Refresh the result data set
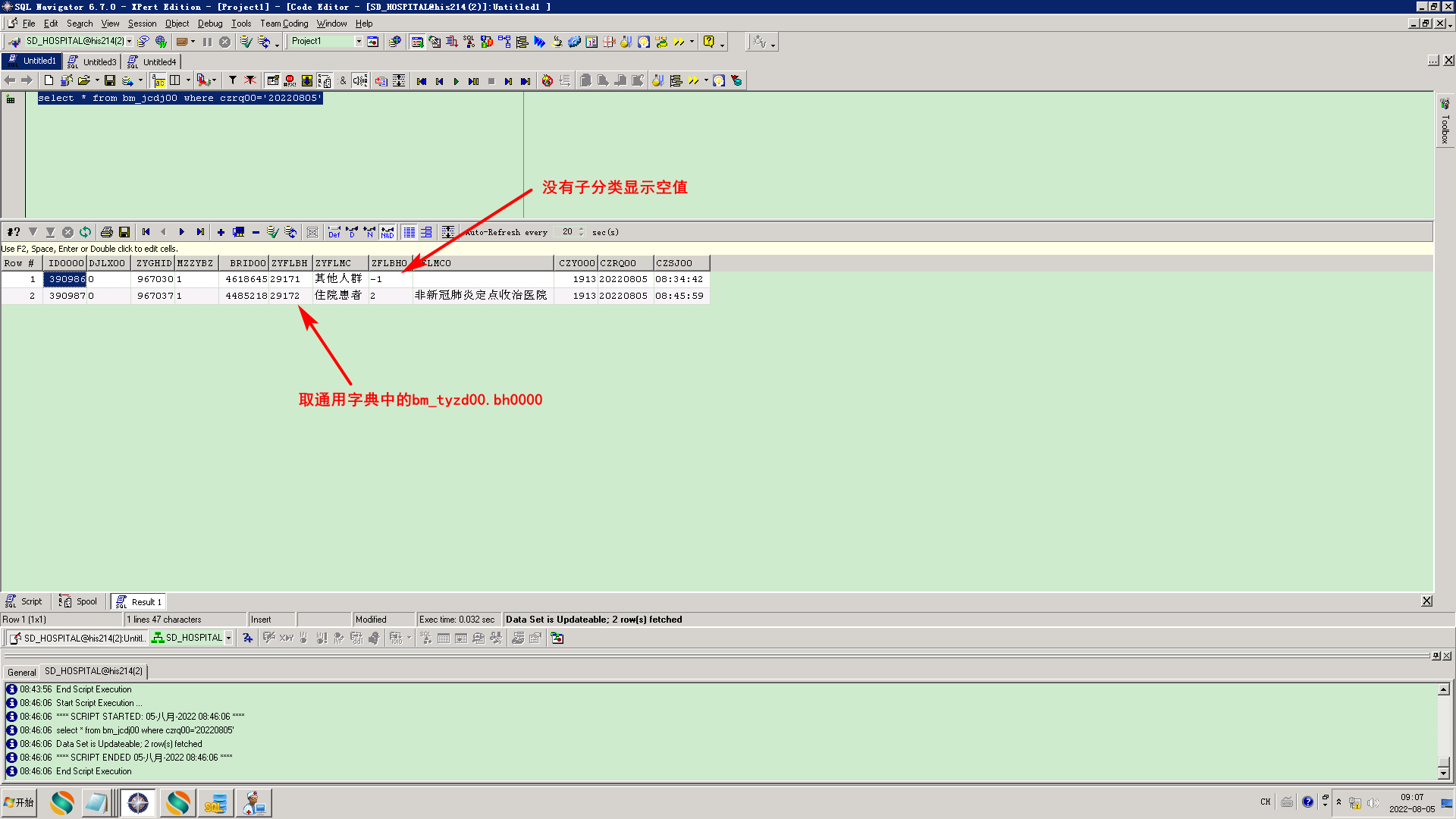Image resolution: width=1456 pixels, height=819 pixels. coord(86,232)
